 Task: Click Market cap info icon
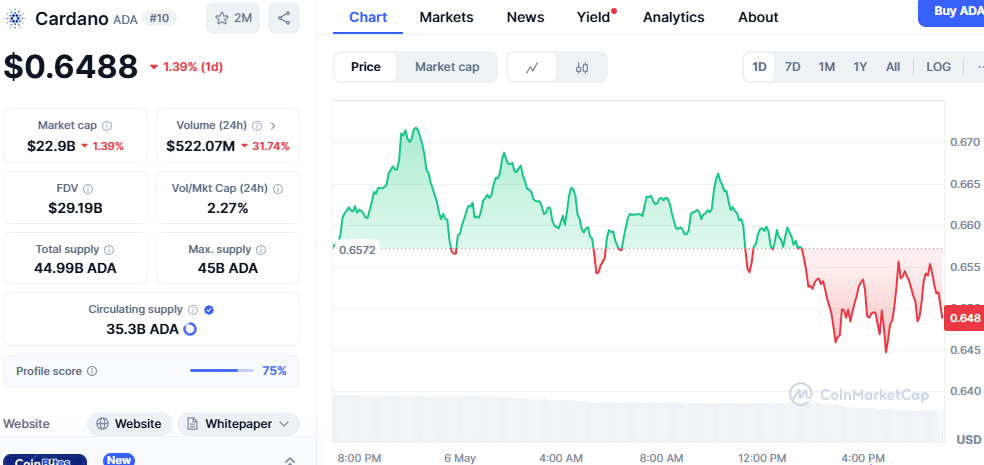pyautogui.click(x=107, y=126)
